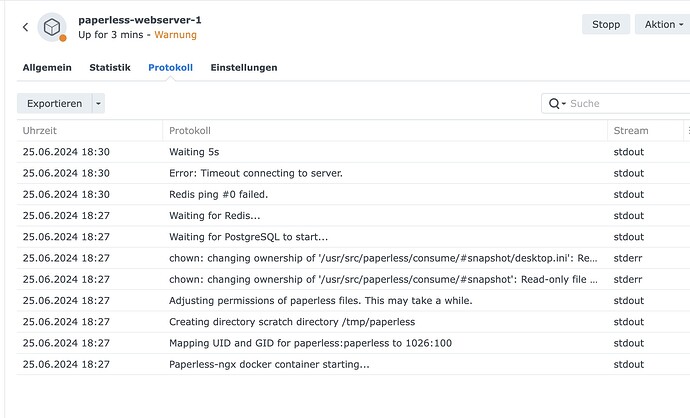Select 'Creating directory scratch directory' entry

(353, 322)
